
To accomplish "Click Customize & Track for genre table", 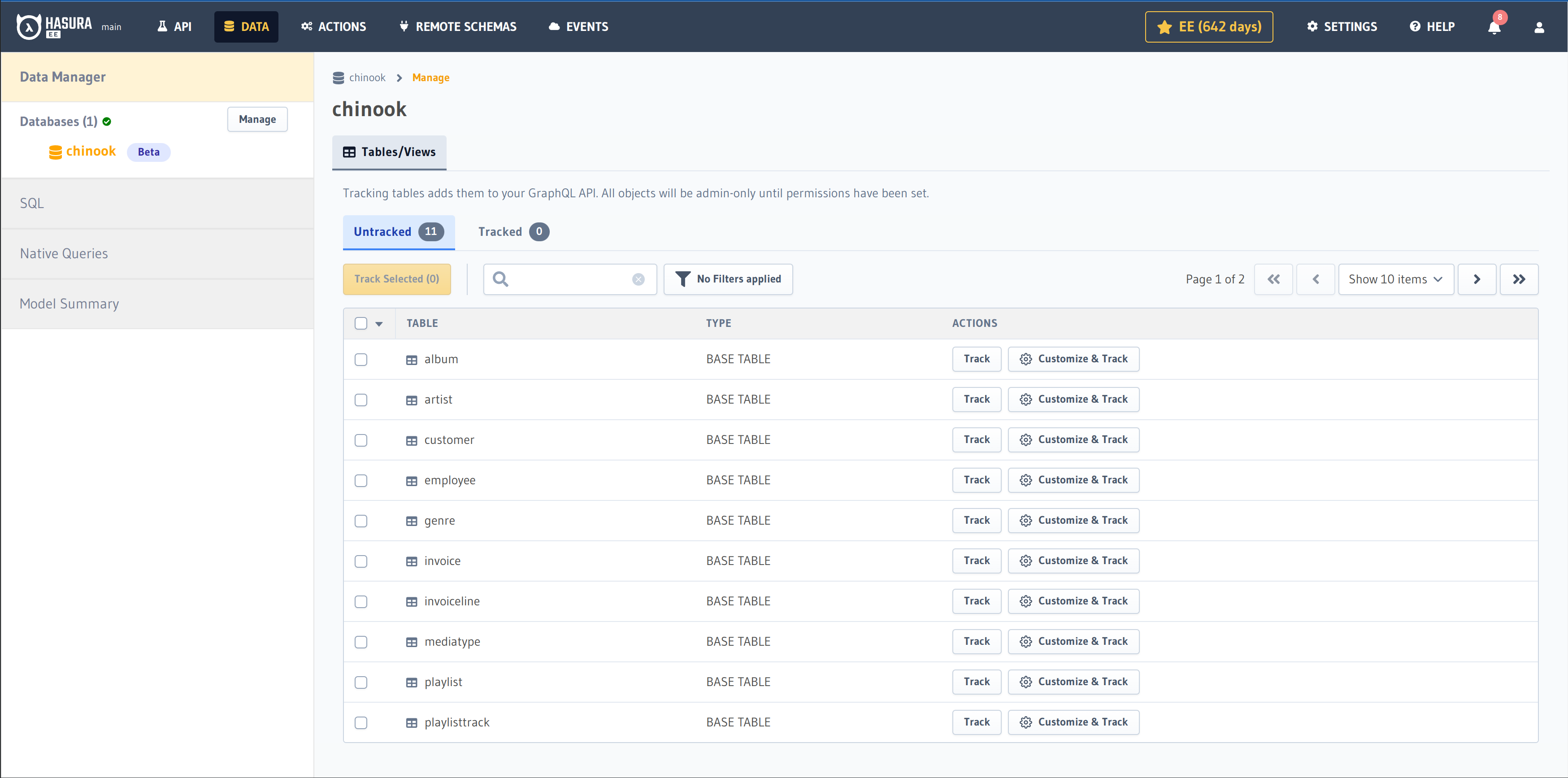I will (x=1074, y=520).
